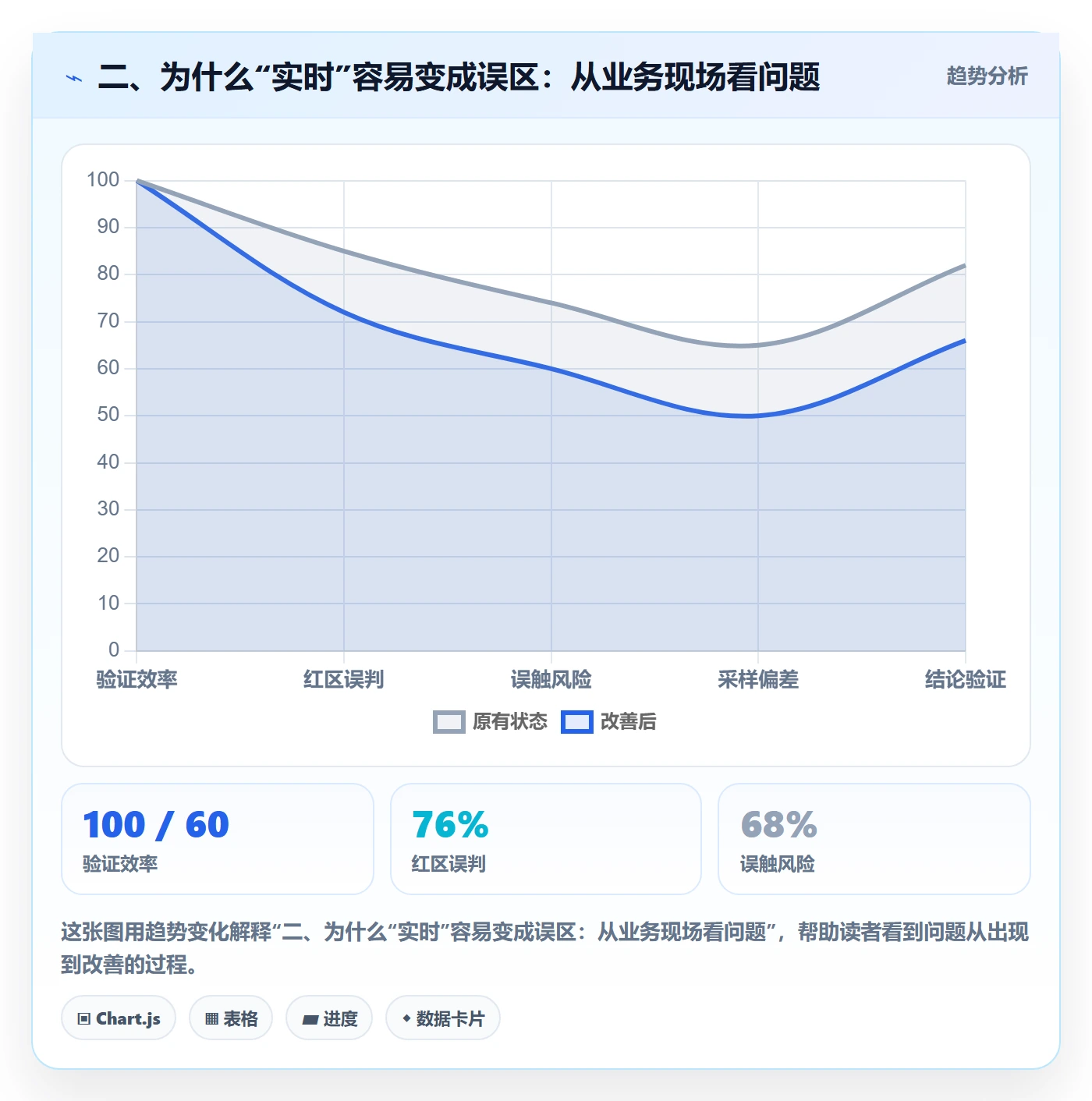Click the section title 二、为什么“实时”容易变成误区

pos(459,77)
